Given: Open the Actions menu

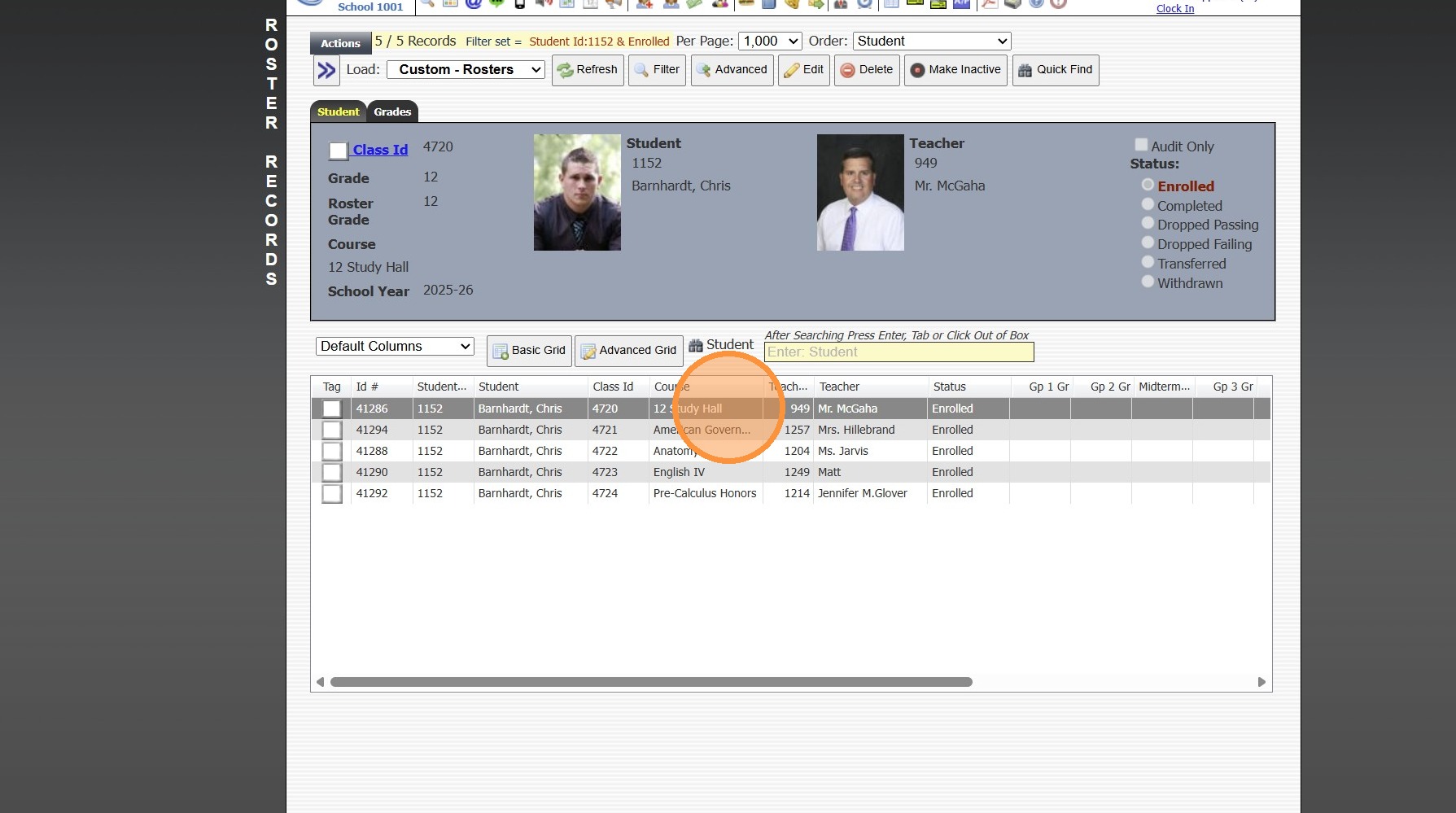Looking at the screenshot, I should tap(340, 43).
